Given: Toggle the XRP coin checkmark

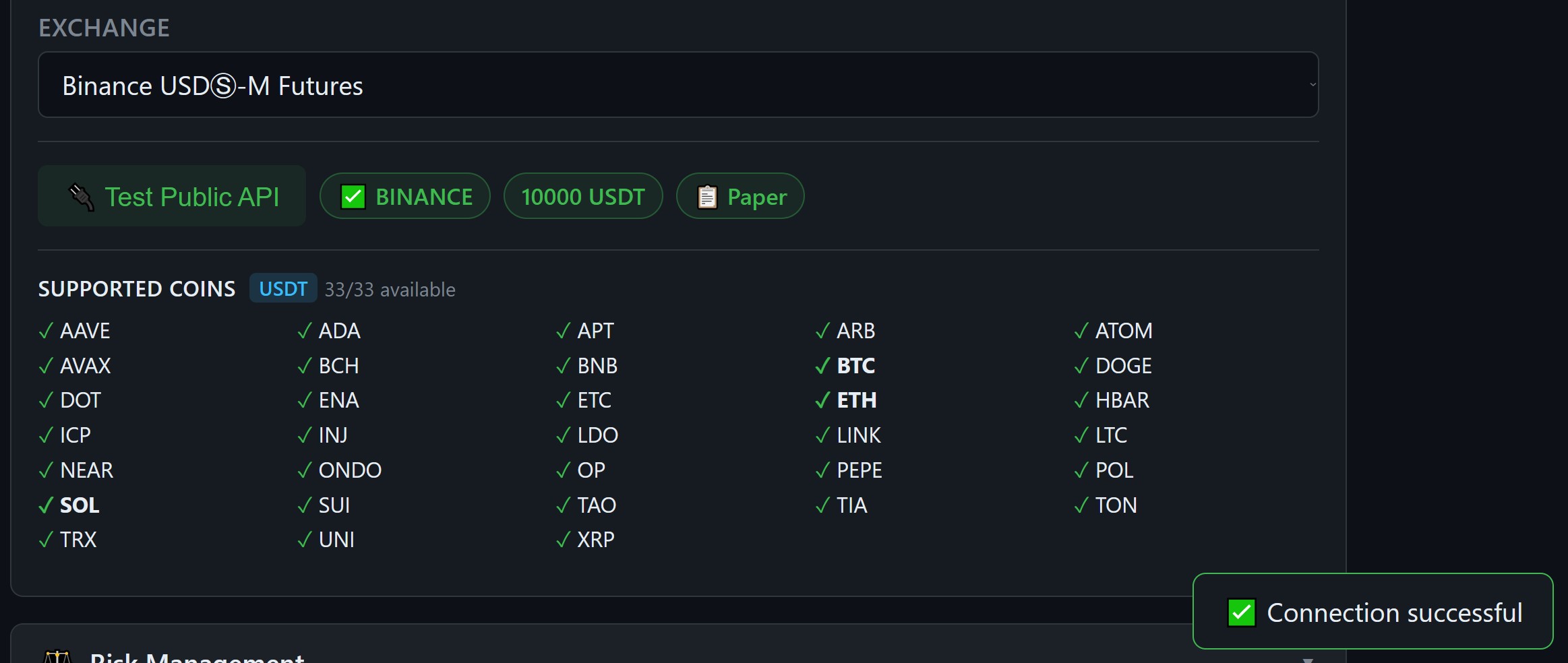Looking at the screenshot, I should pos(562,539).
